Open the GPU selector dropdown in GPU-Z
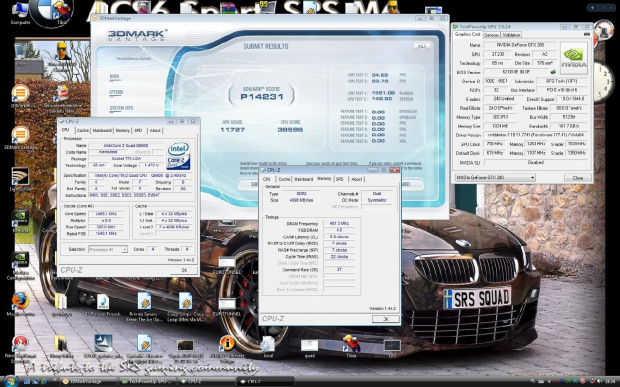 (495, 178)
